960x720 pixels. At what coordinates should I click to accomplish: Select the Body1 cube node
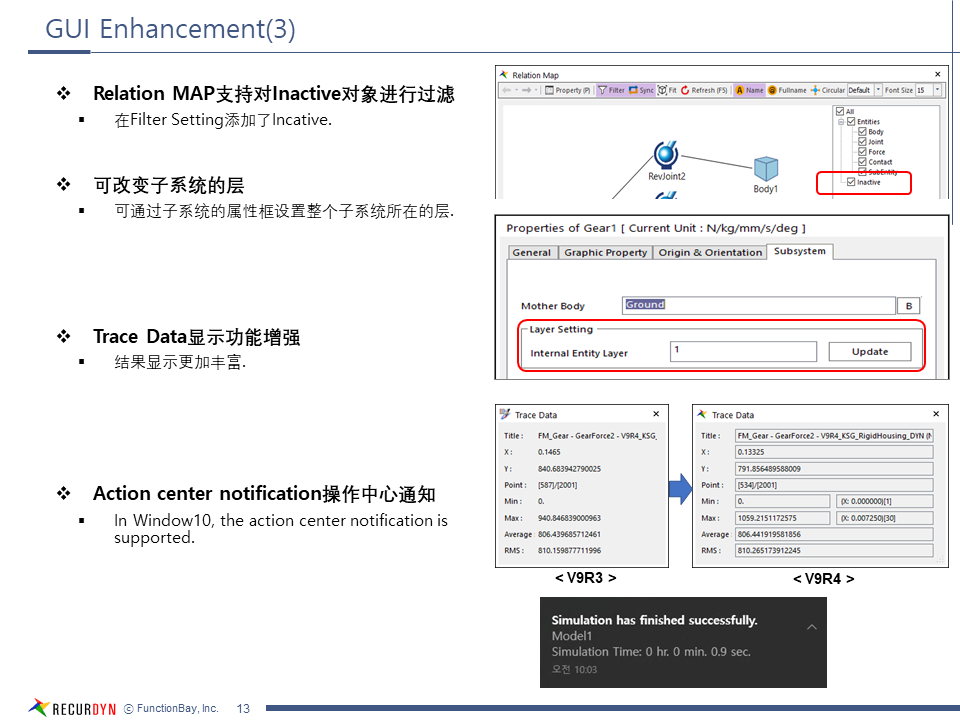pyautogui.click(x=766, y=168)
